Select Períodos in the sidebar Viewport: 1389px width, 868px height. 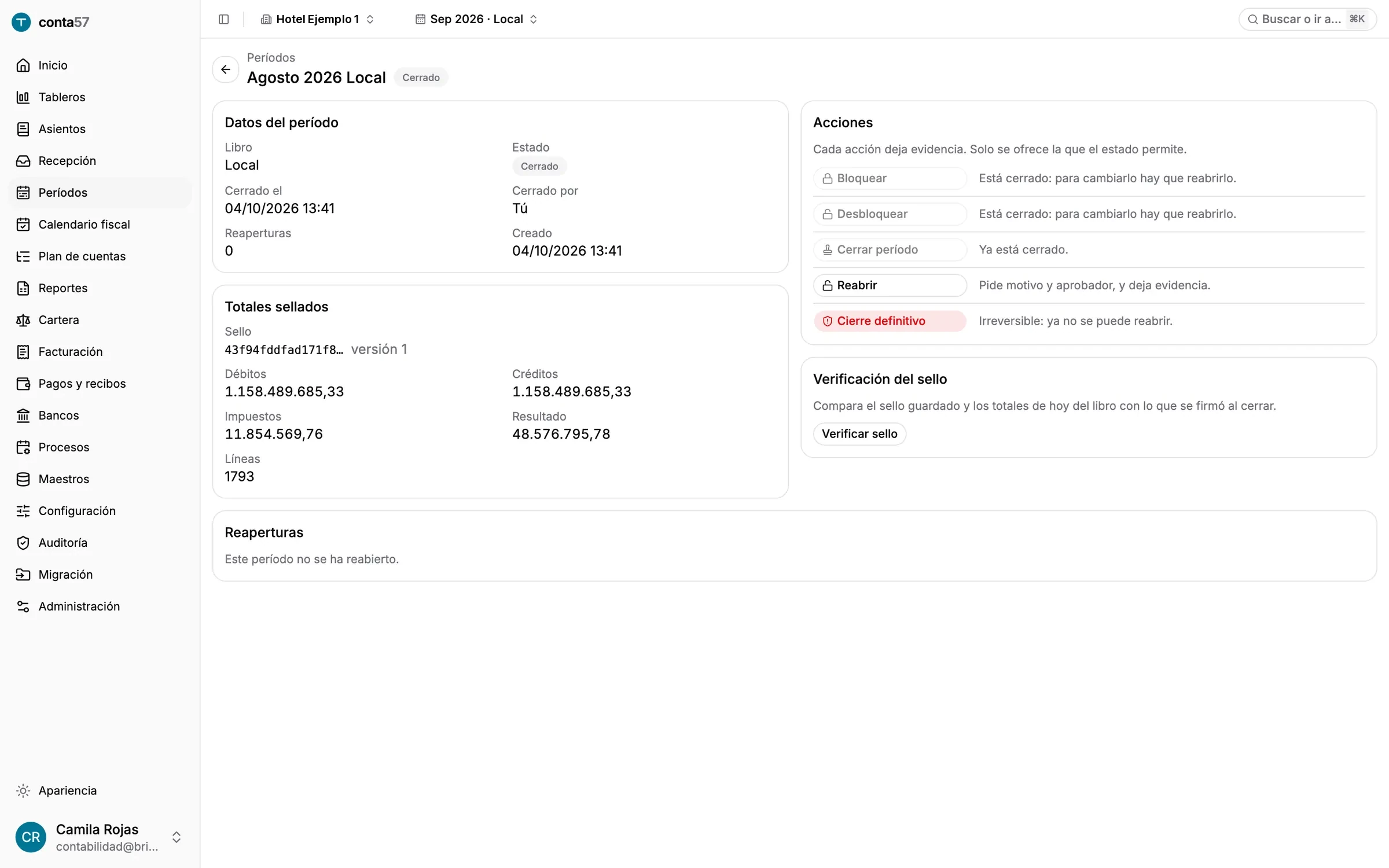click(x=100, y=193)
